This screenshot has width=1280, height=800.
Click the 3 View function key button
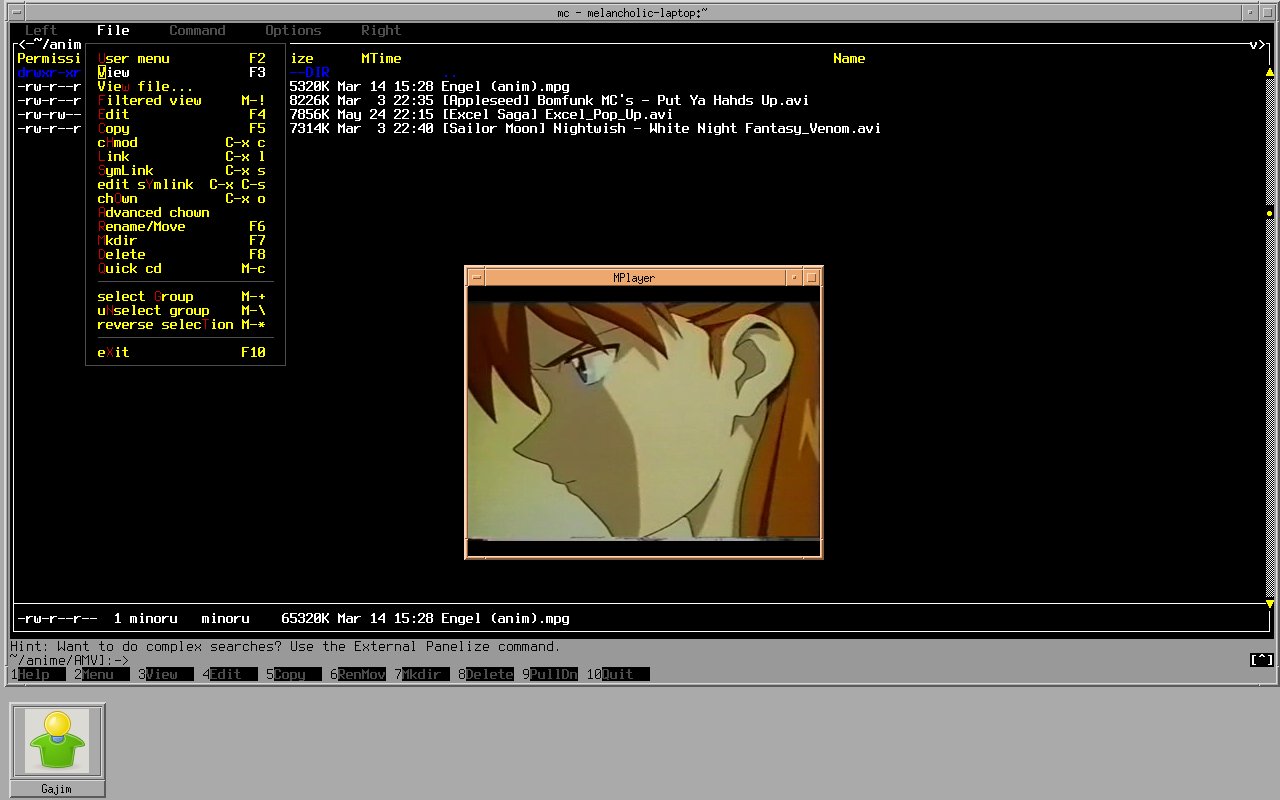[x=165, y=675]
